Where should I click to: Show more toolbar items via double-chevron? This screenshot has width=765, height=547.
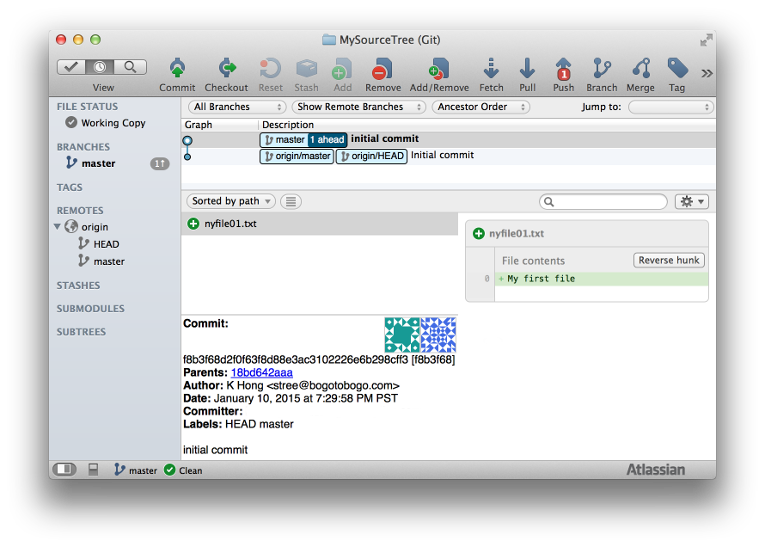[707, 73]
